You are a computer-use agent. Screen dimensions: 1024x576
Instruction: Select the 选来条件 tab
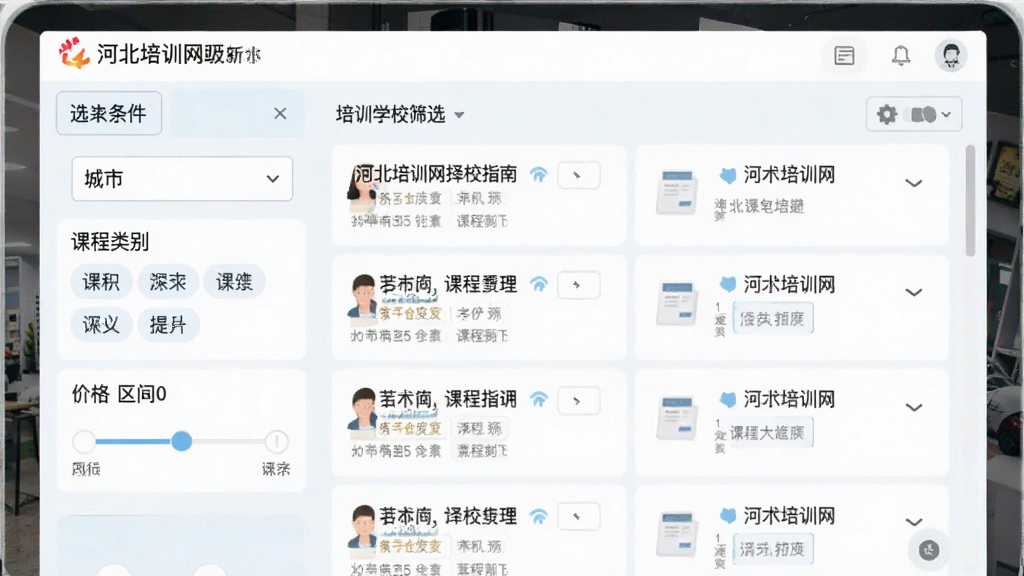pyautogui.click(x=108, y=114)
